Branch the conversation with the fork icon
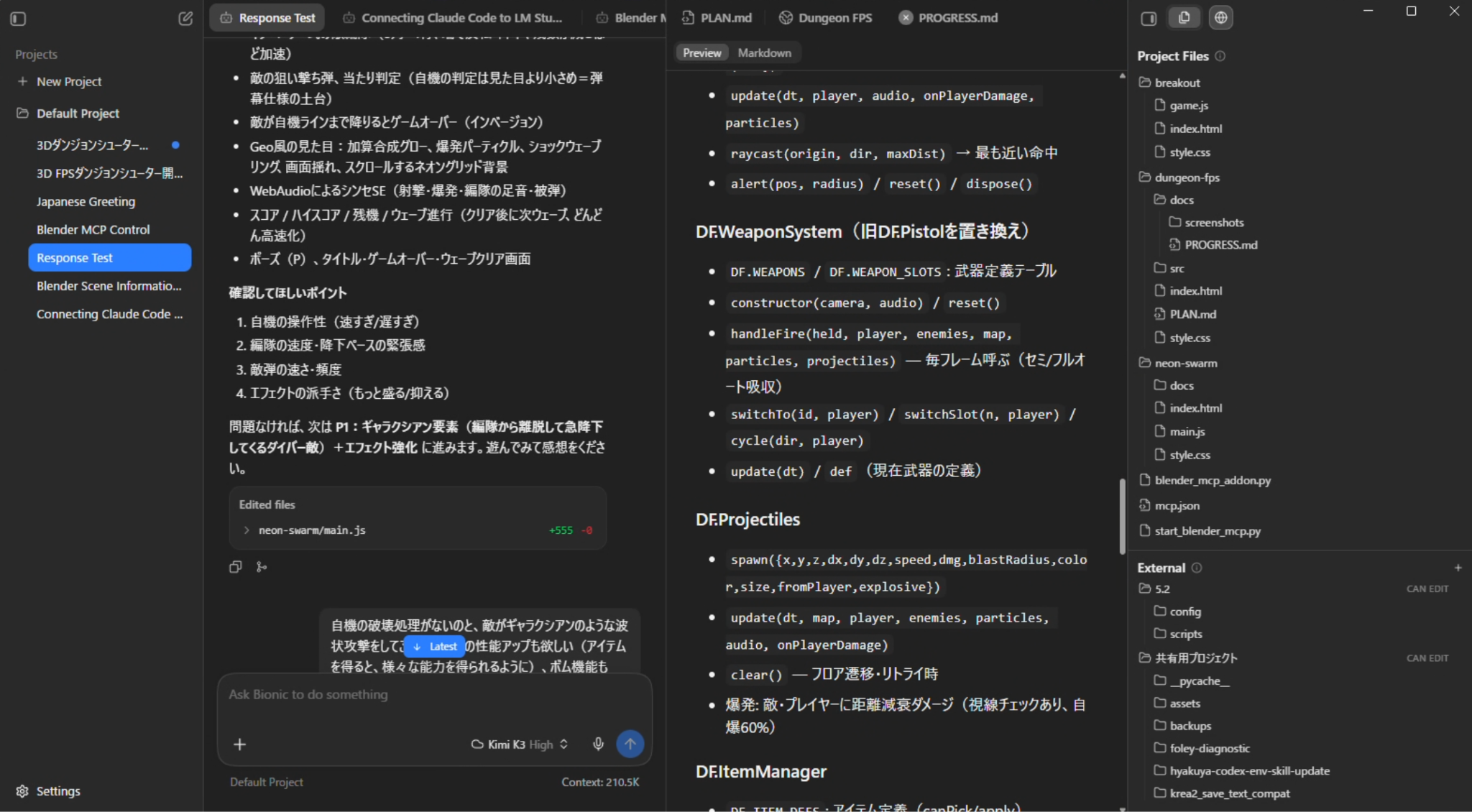 click(x=262, y=567)
